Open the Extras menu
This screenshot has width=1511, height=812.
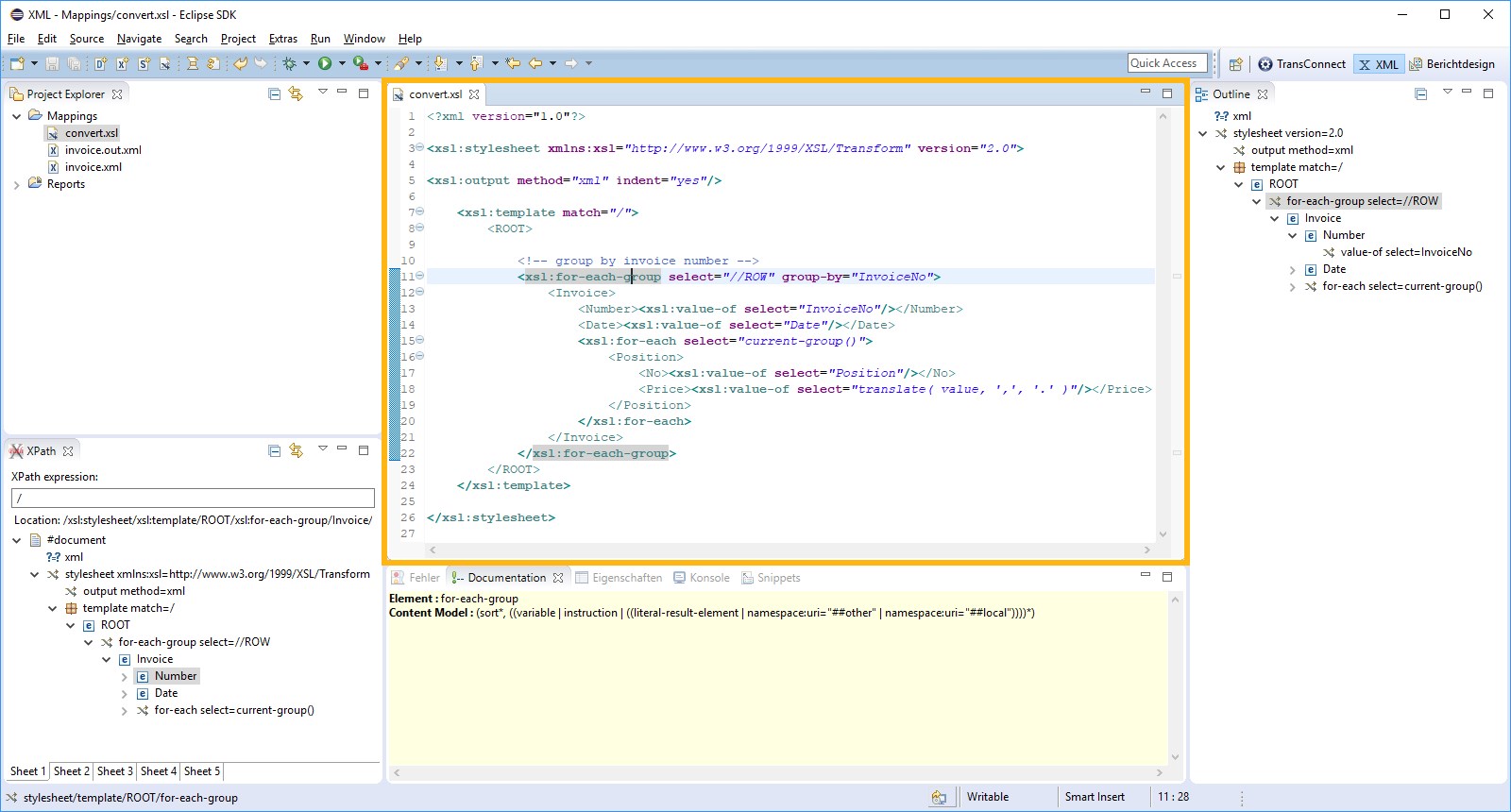(x=283, y=39)
